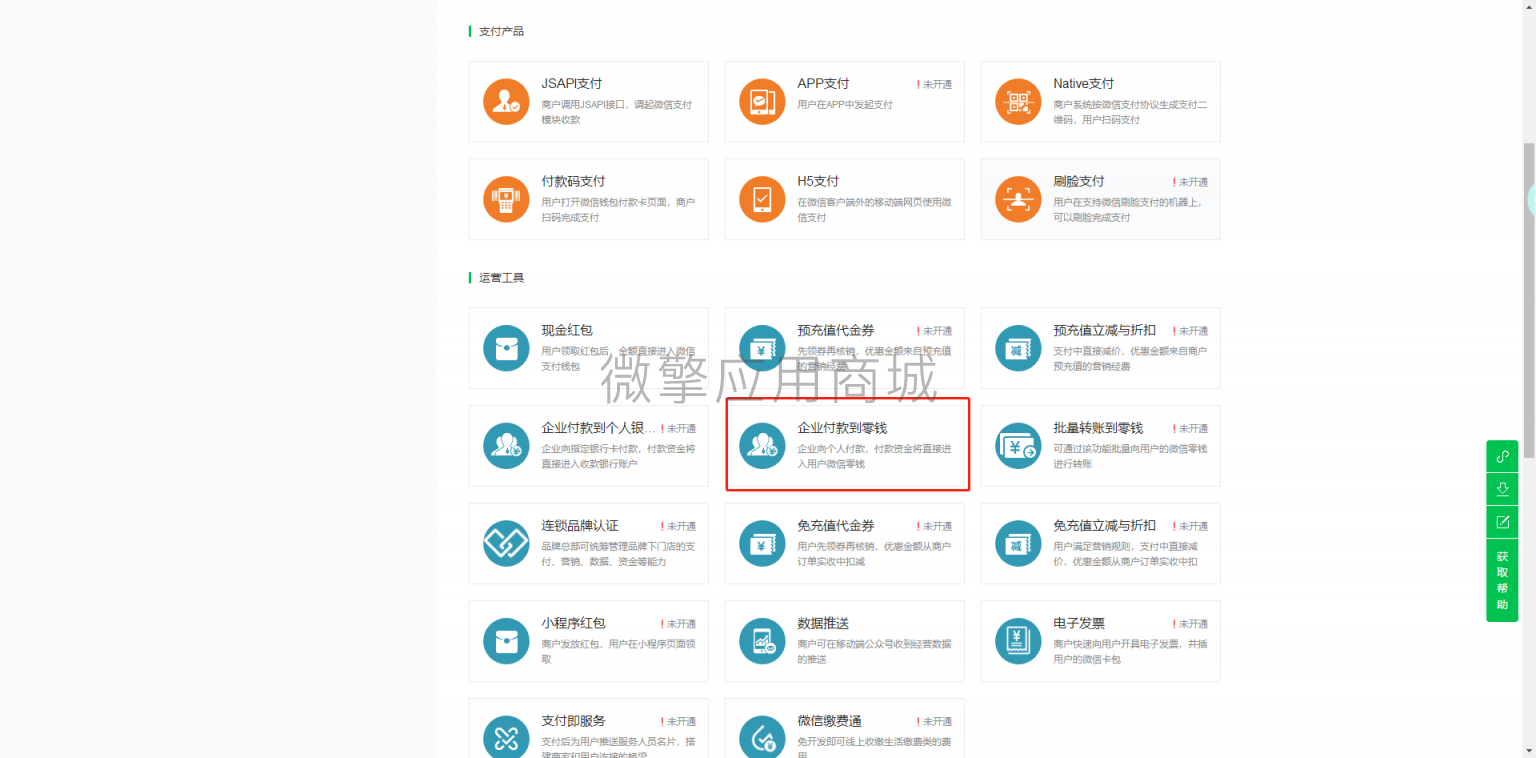Select the 微信缴费通 checkmark icon
Screen dimensions: 1536x758
pyautogui.click(x=762, y=737)
